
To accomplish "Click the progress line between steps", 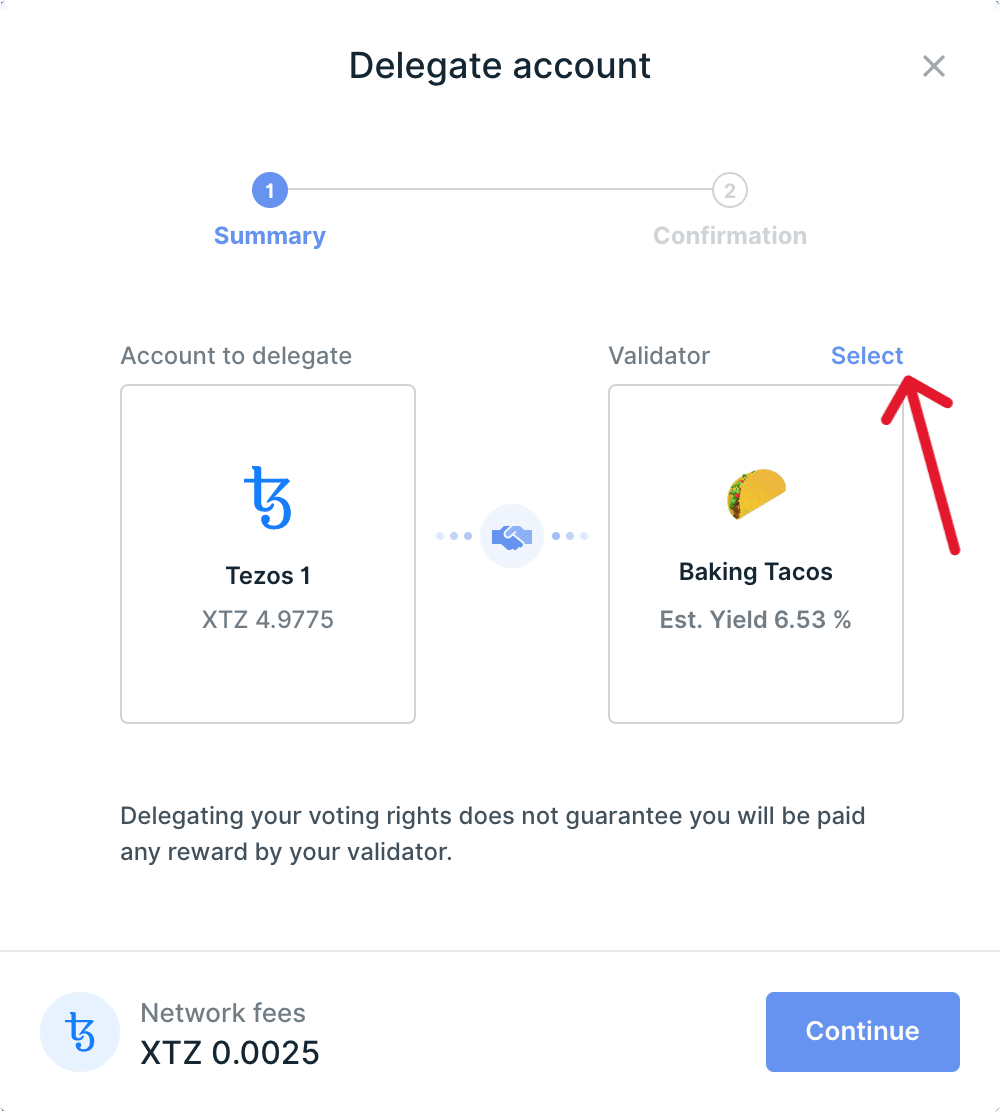I will 500,190.
